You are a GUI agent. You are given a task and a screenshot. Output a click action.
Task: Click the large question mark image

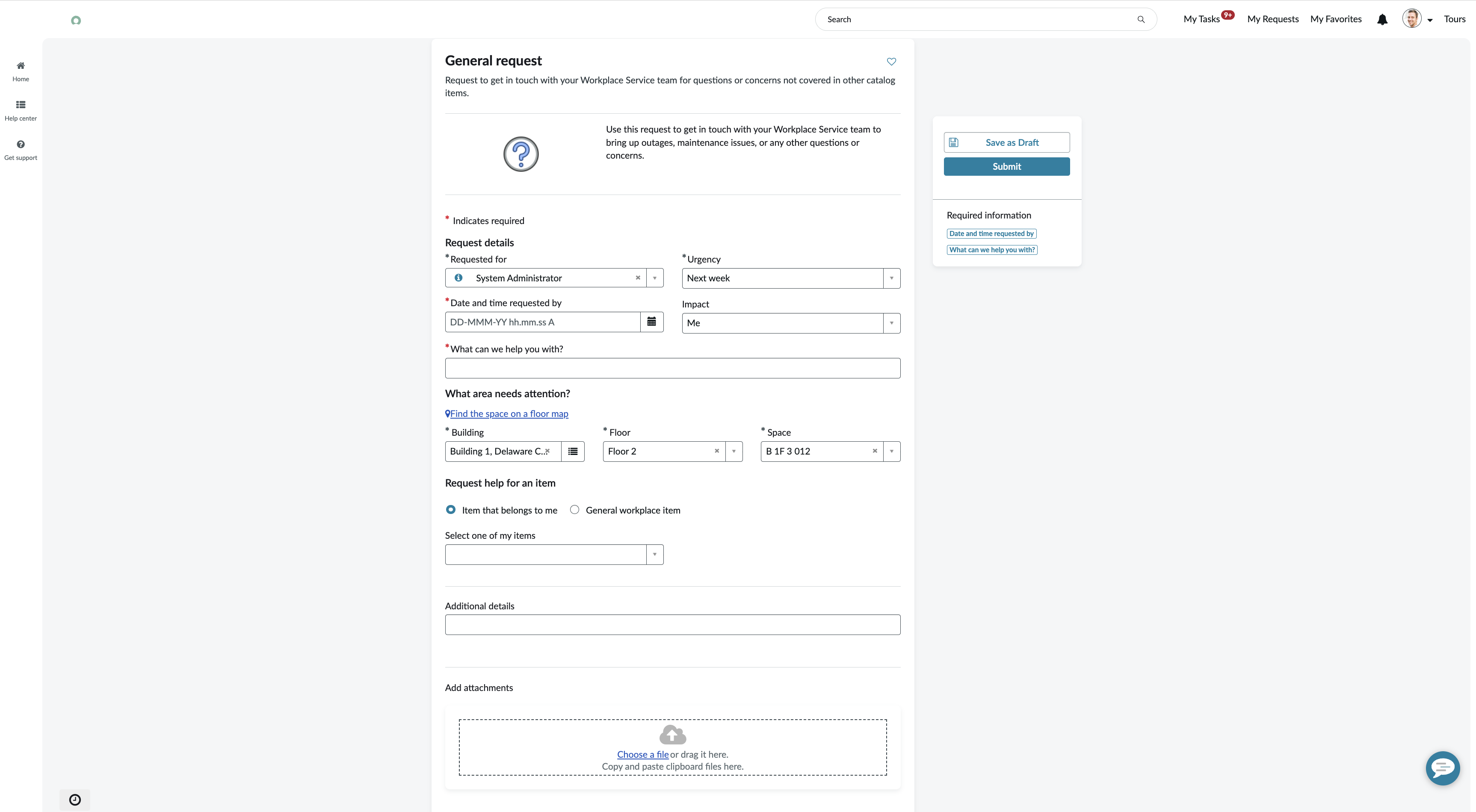pyautogui.click(x=521, y=154)
